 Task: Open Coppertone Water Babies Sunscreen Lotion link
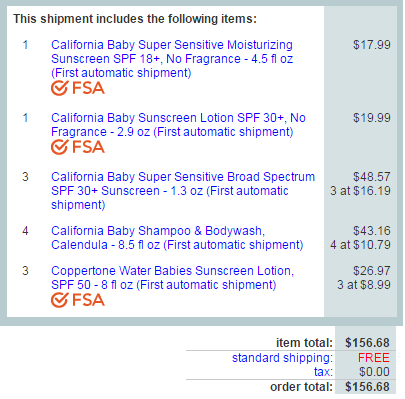point(172,278)
